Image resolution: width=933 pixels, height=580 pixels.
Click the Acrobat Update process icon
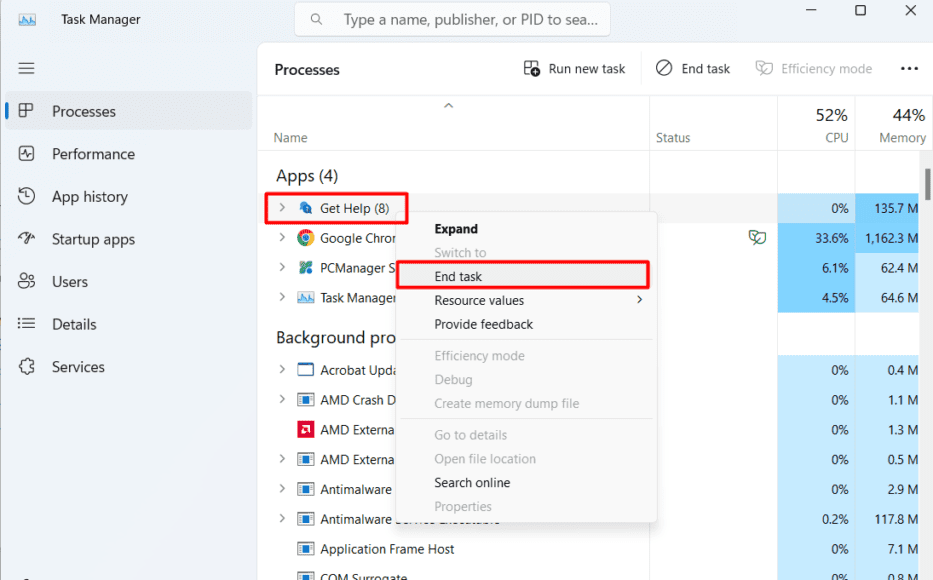coord(305,369)
